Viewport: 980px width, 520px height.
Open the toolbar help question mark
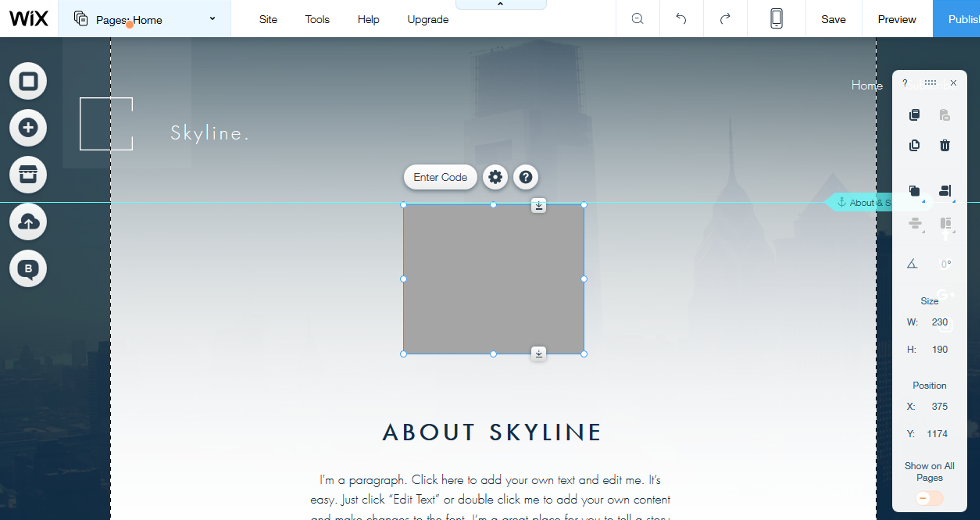pyautogui.click(x=904, y=82)
